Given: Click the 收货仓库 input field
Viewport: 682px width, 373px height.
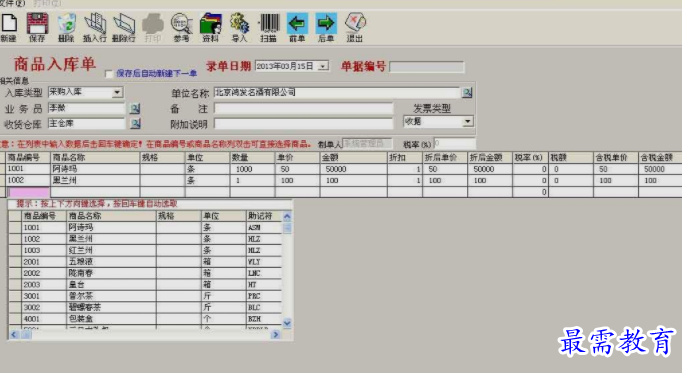Looking at the screenshot, I should (87, 124).
